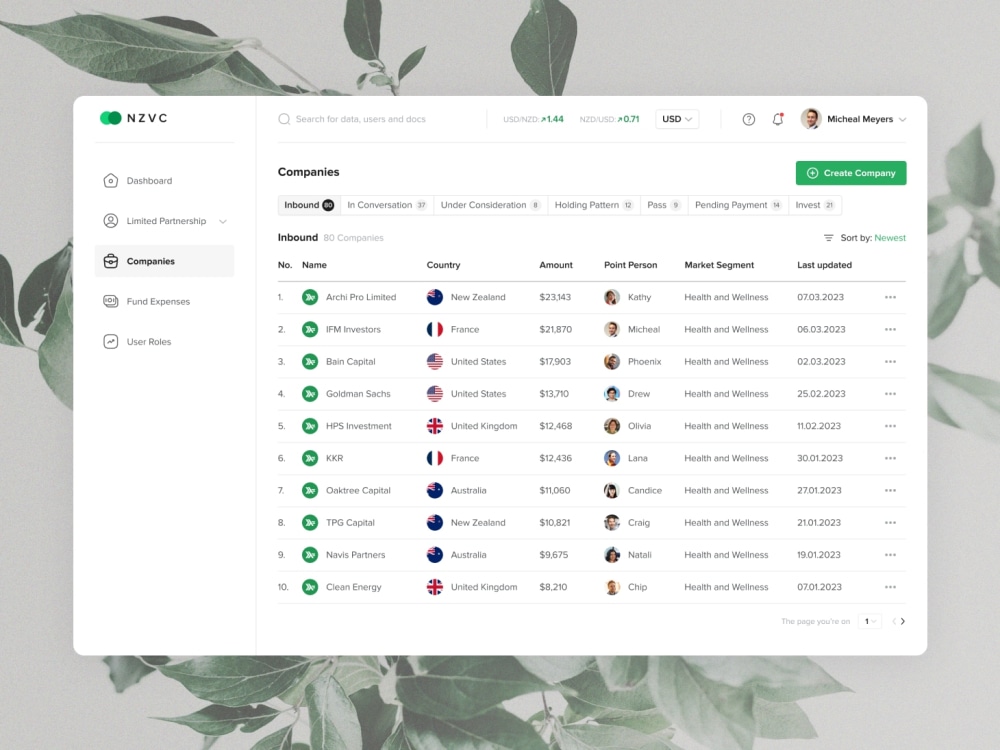Image resolution: width=1000 pixels, height=750 pixels.
Task: Go to the previous page arrow
Action: (x=894, y=621)
